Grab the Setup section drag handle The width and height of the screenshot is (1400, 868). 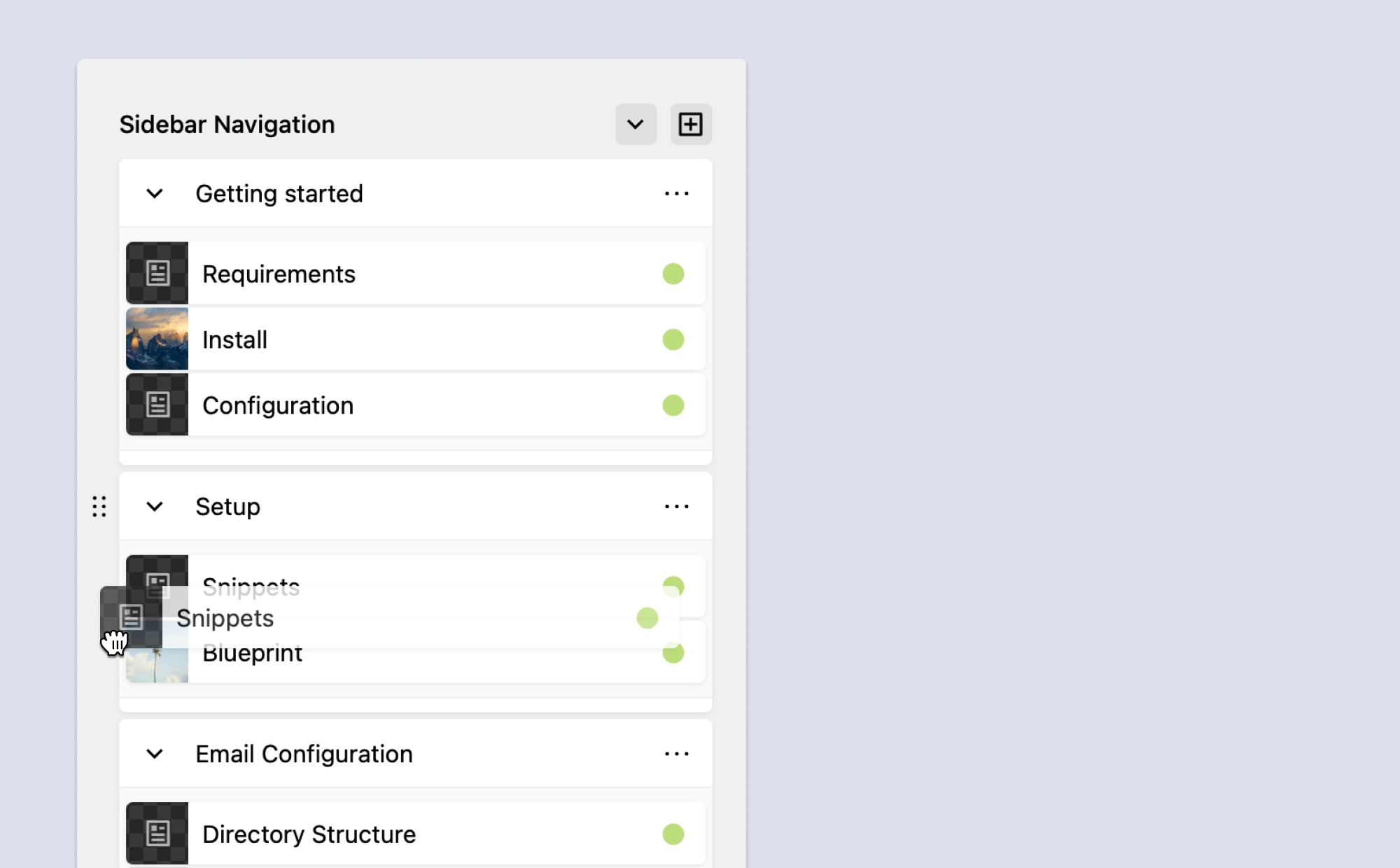click(x=99, y=507)
